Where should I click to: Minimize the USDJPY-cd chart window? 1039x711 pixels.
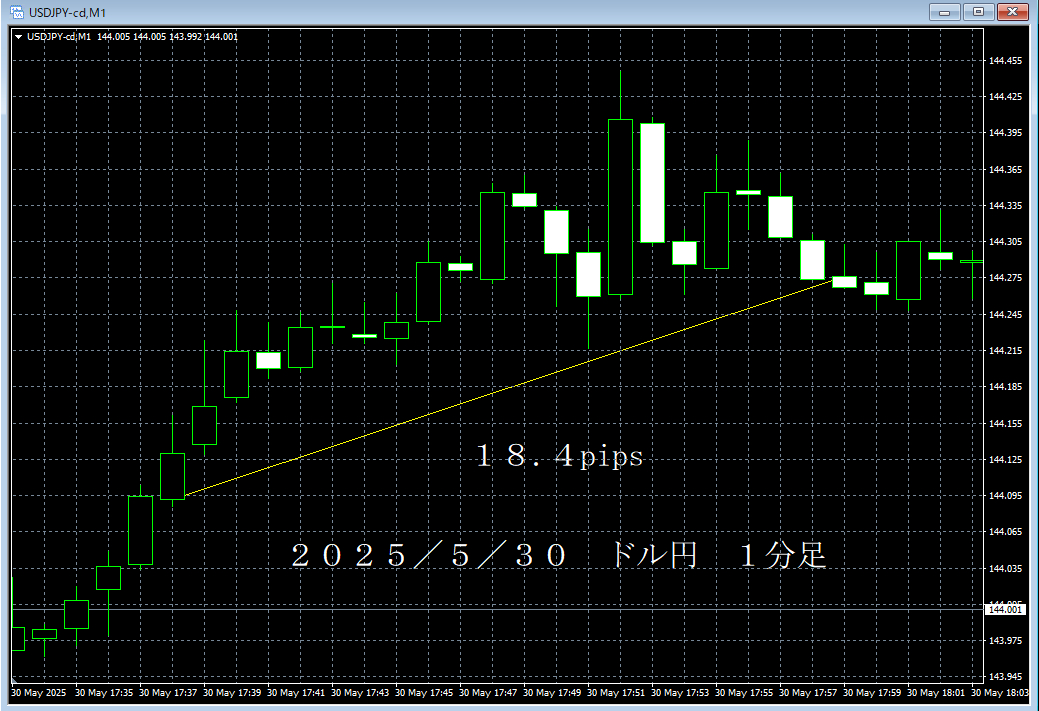[944, 12]
